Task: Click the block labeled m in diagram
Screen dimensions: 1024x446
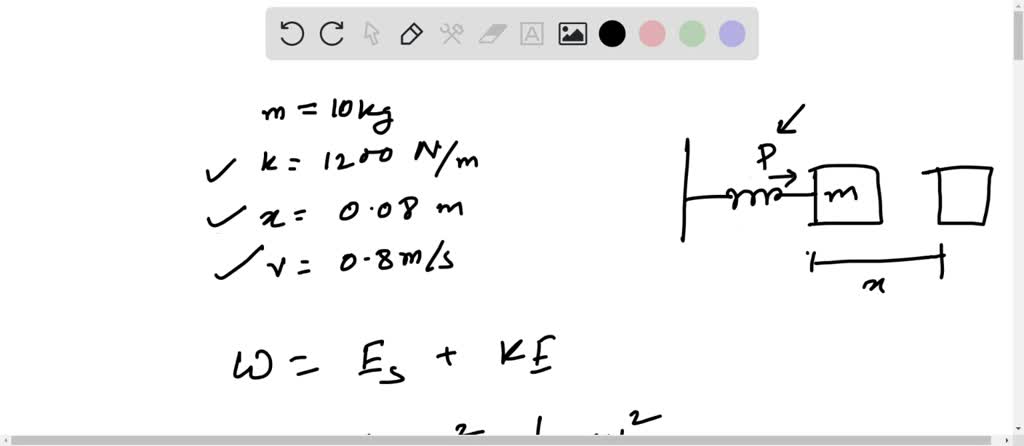Action: (x=847, y=195)
